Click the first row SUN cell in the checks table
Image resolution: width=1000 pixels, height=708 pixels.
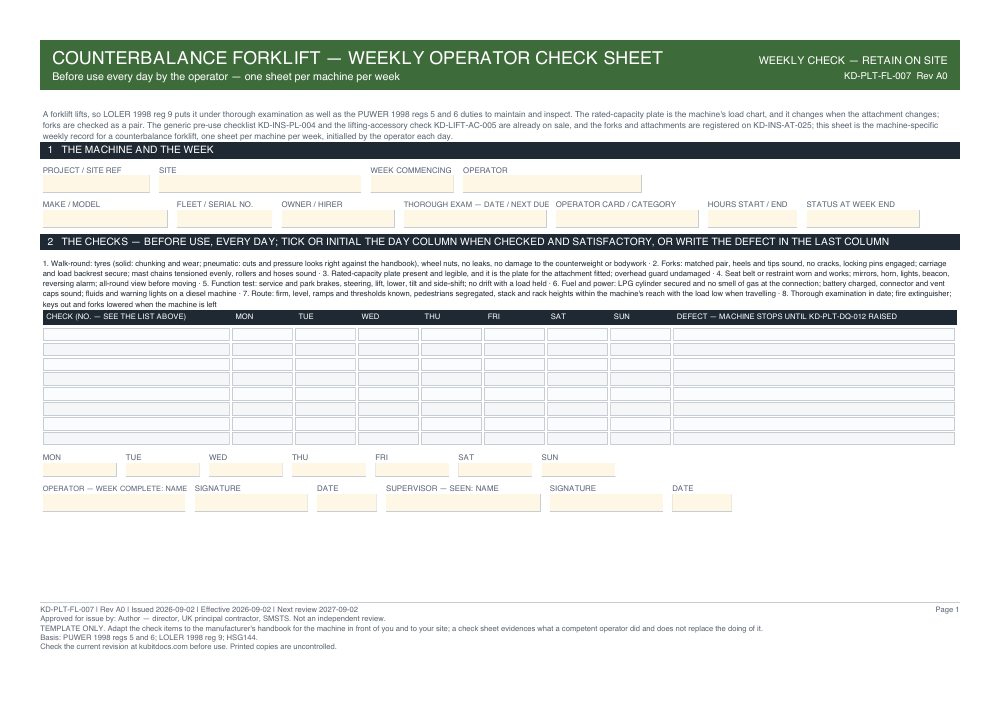coord(640,334)
